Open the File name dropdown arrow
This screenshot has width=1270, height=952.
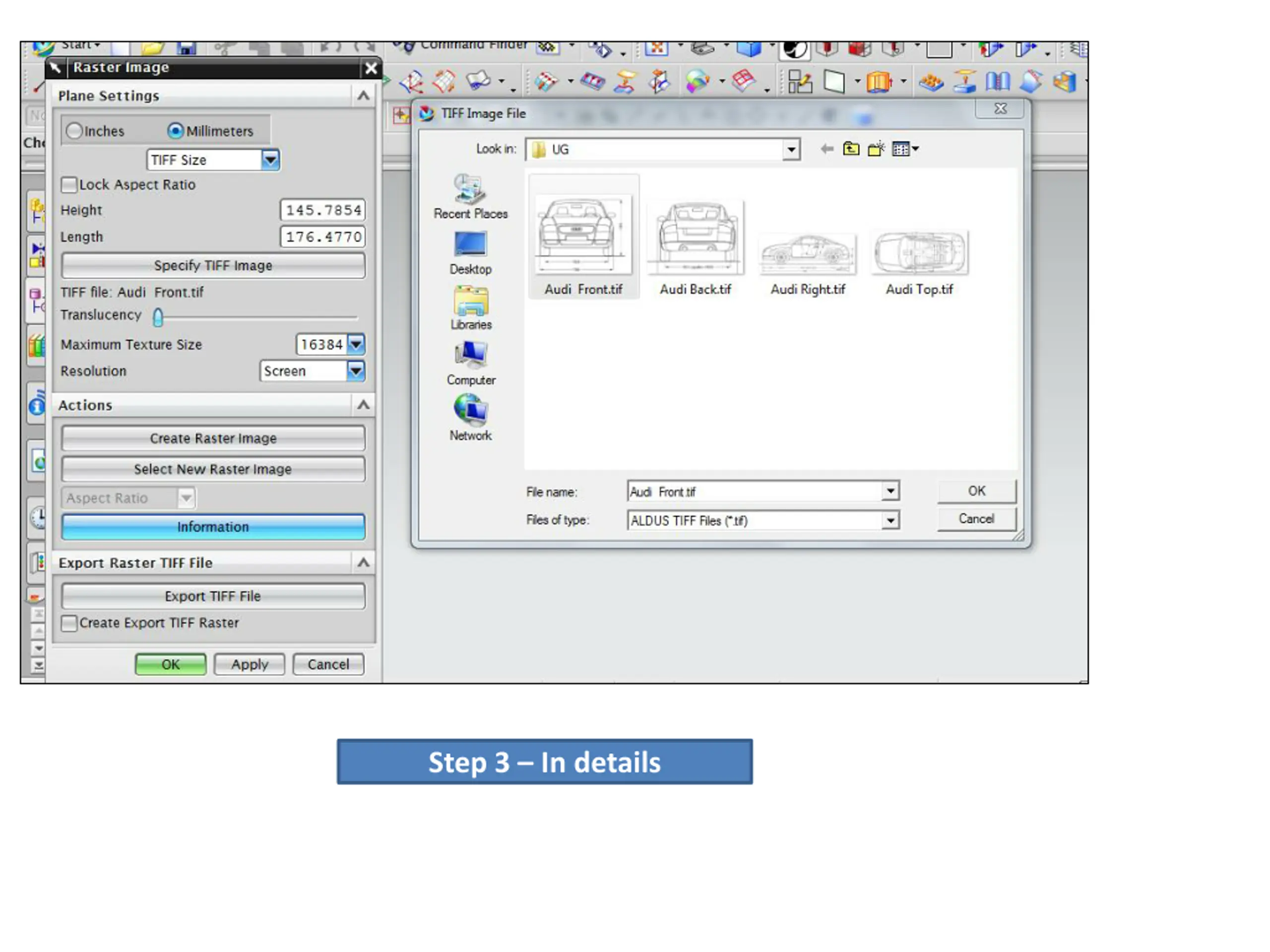tap(890, 491)
